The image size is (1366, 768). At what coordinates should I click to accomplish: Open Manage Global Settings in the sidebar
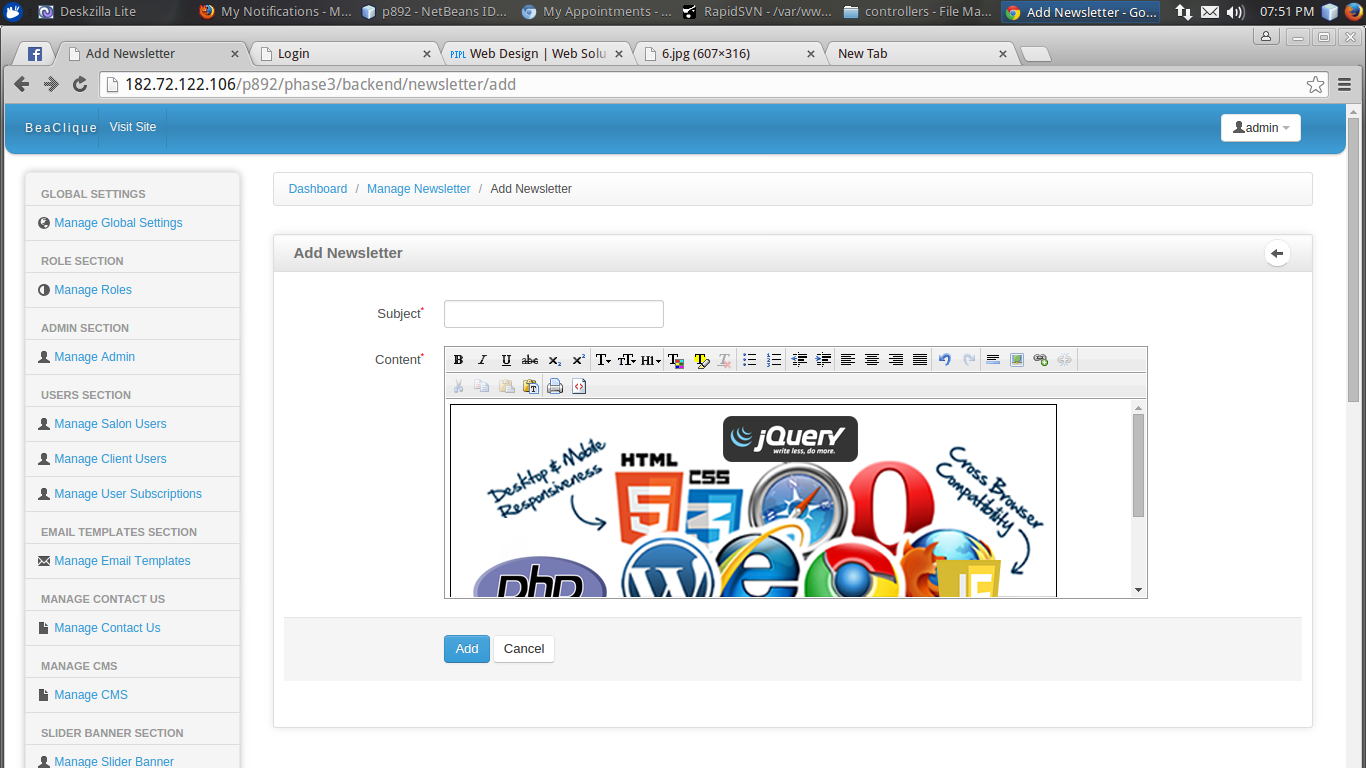coord(118,223)
